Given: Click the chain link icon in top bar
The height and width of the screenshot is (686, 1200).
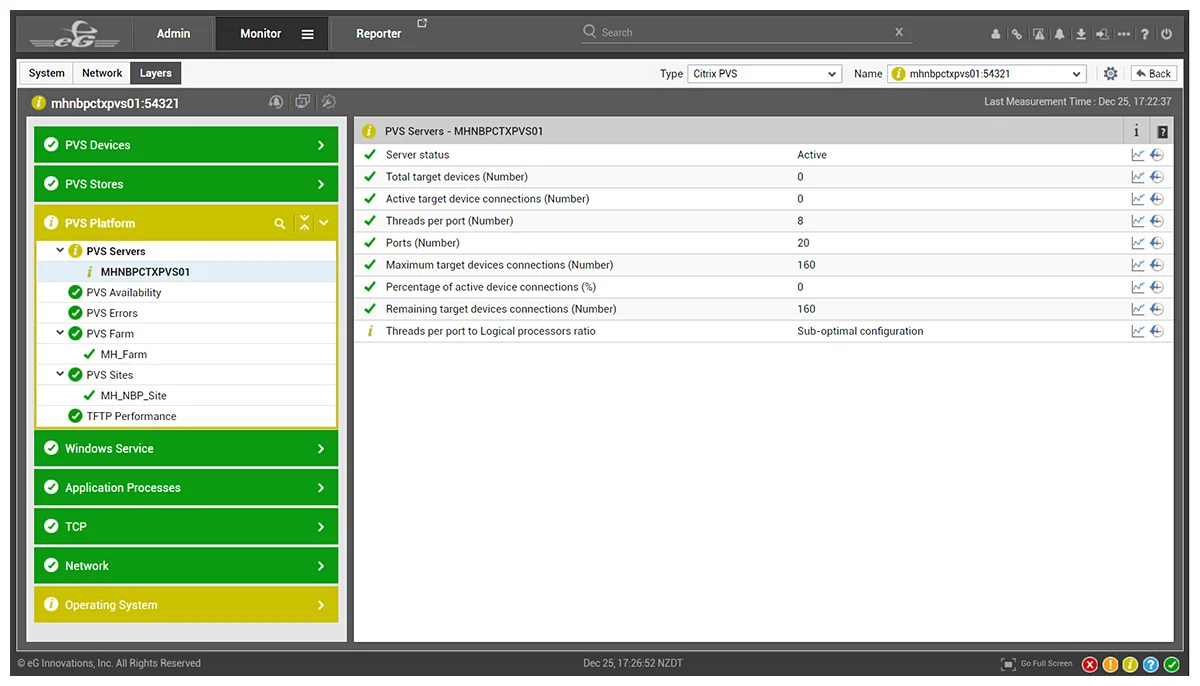Looking at the screenshot, I should pyautogui.click(x=1017, y=34).
